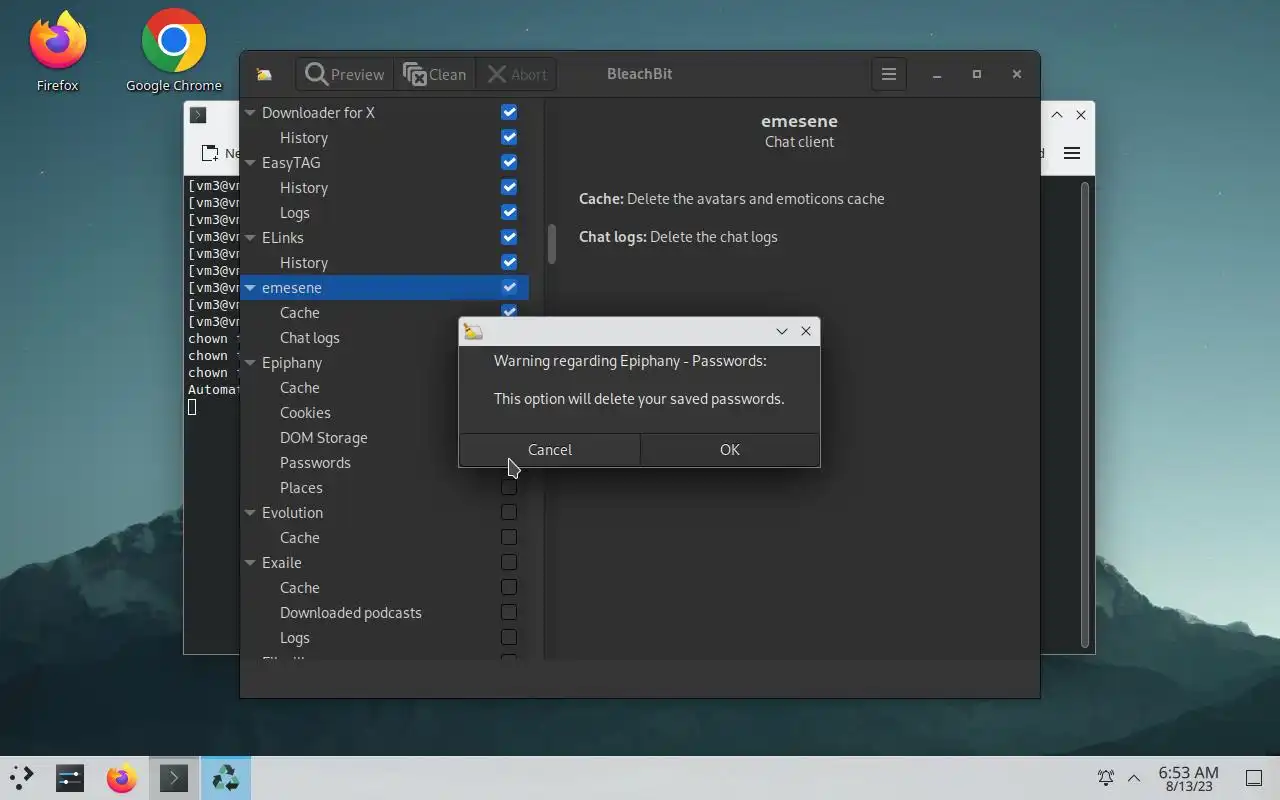Select Epiphany Places item

[301, 487]
